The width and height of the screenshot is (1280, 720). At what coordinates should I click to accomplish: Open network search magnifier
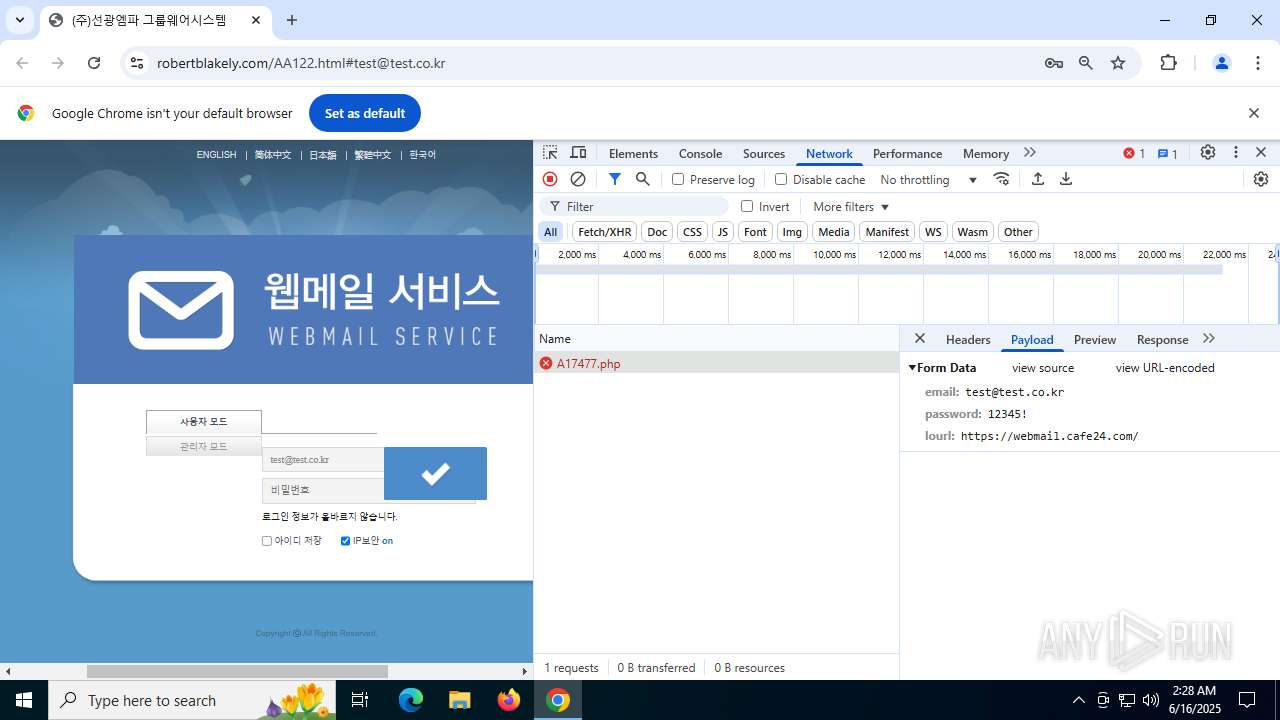643,179
